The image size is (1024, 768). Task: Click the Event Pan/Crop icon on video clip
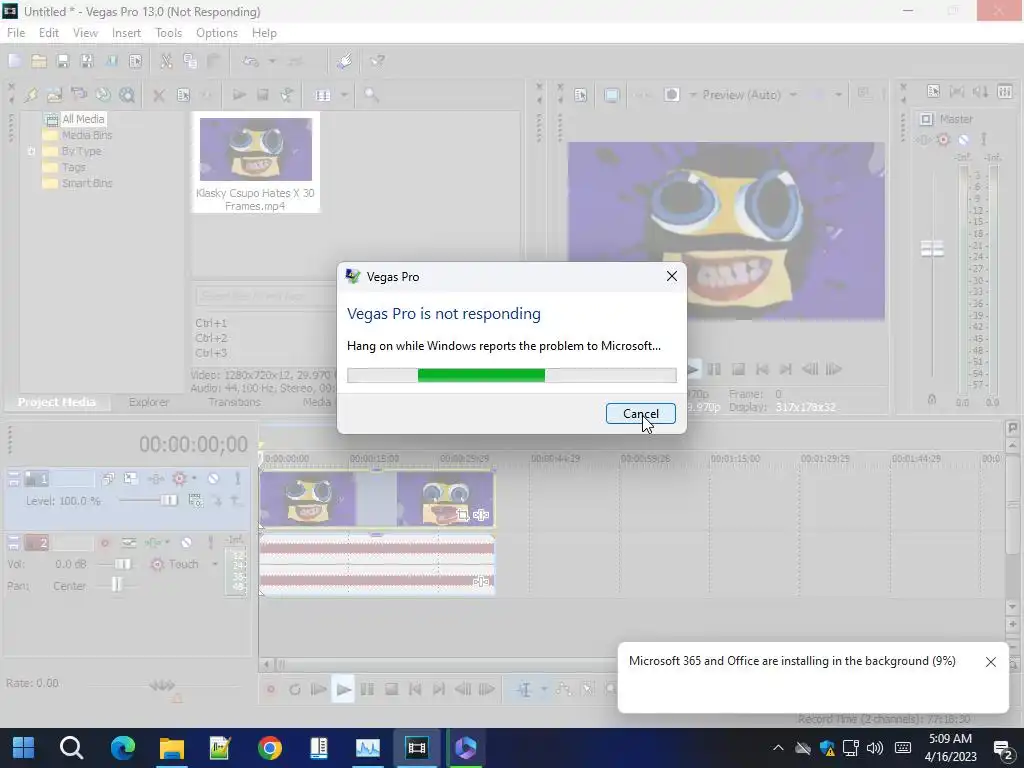463,515
